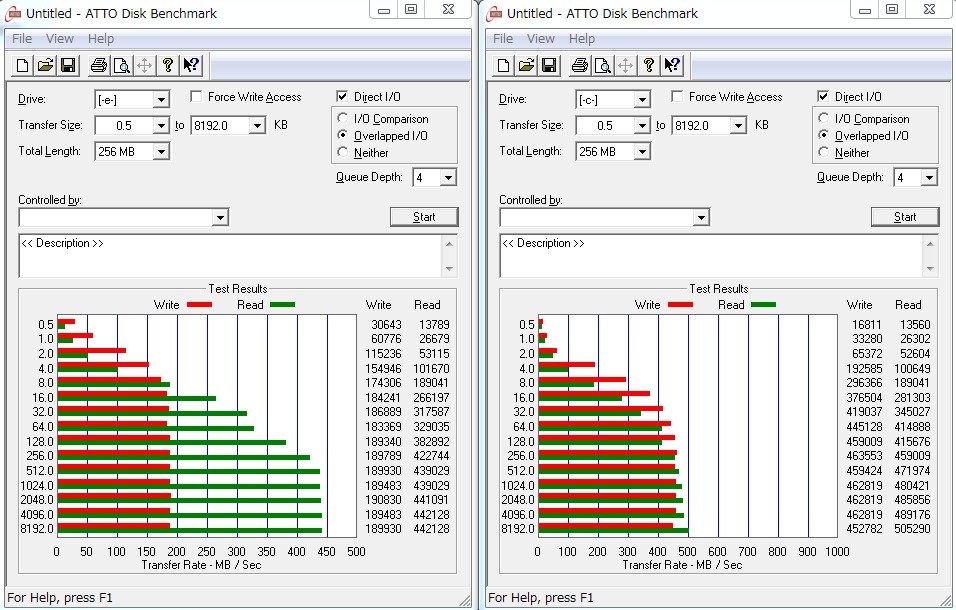Image resolution: width=956 pixels, height=610 pixels.
Task: Enable Force Write Access in left window
Action: coord(197,97)
